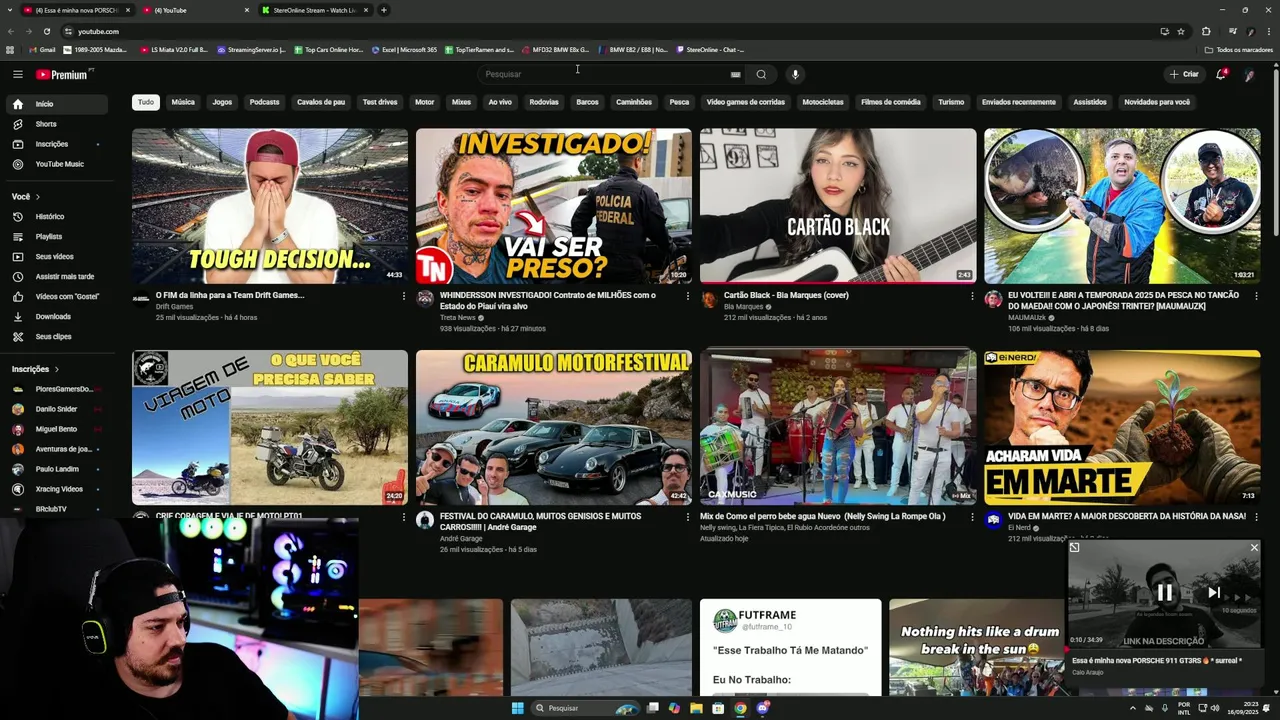Select the Ao vivo filter chip
The image size is (1280, 720).
(500, 102)
